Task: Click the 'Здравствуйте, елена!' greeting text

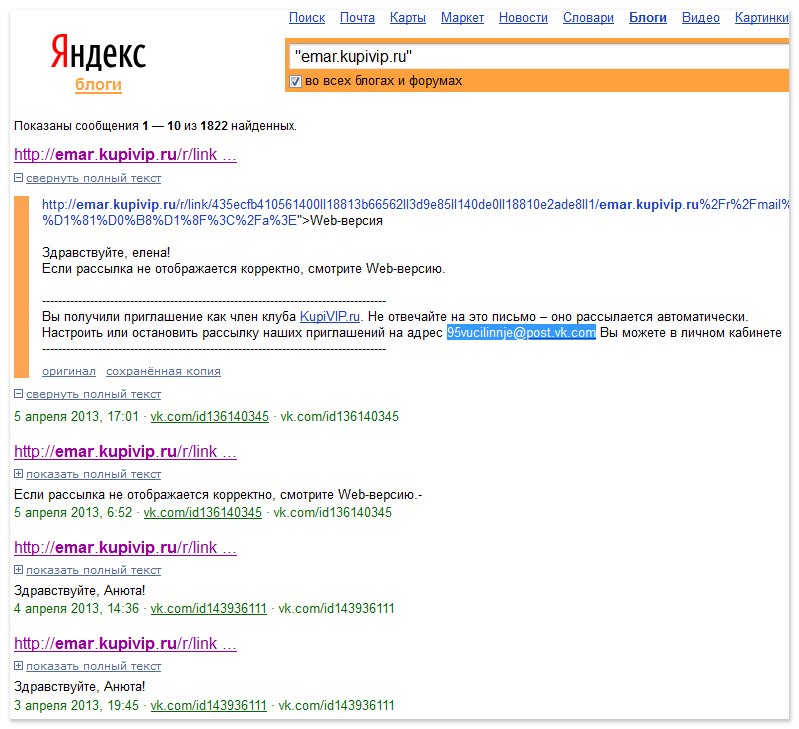Action: pos(106,252)
